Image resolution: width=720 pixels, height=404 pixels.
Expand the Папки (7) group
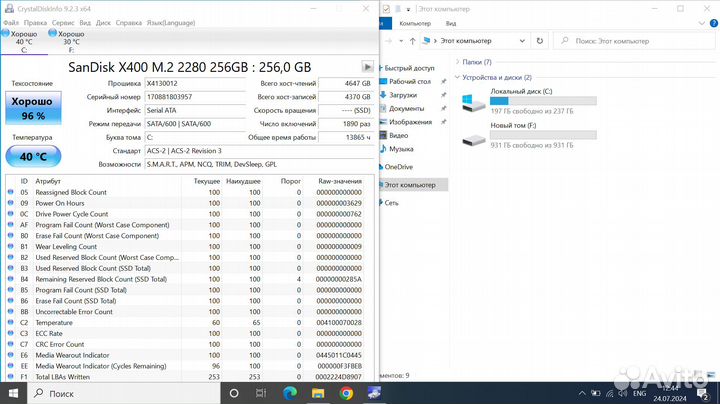pos(457,62)
